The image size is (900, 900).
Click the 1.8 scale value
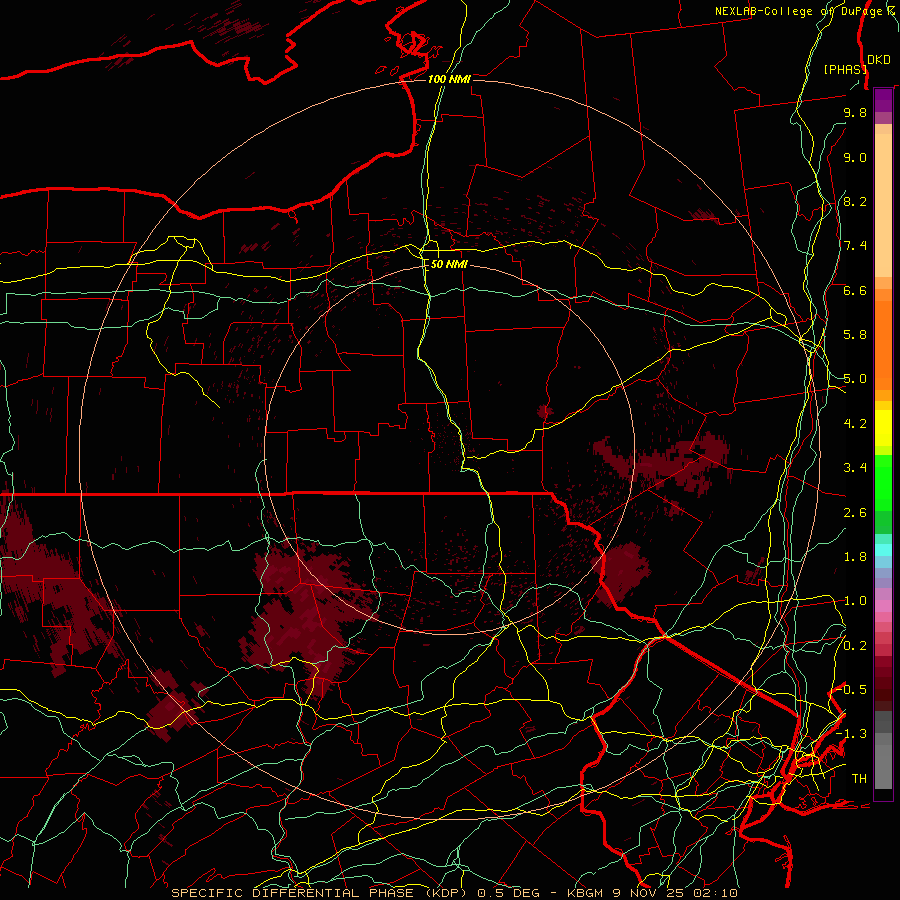(855, 557)
